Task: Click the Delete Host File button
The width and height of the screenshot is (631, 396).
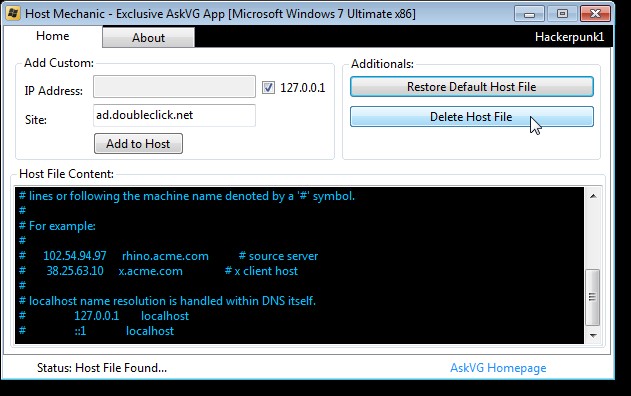Action: [472, 117]
